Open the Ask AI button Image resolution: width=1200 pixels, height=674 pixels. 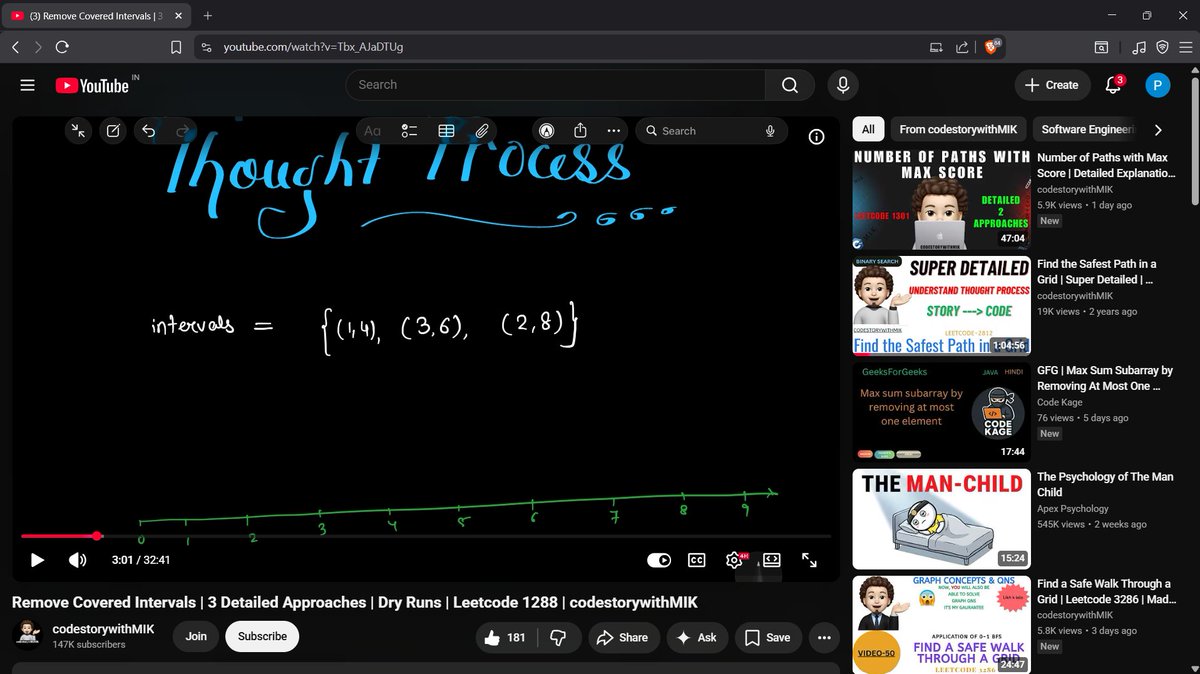click(x=696, y=637)
